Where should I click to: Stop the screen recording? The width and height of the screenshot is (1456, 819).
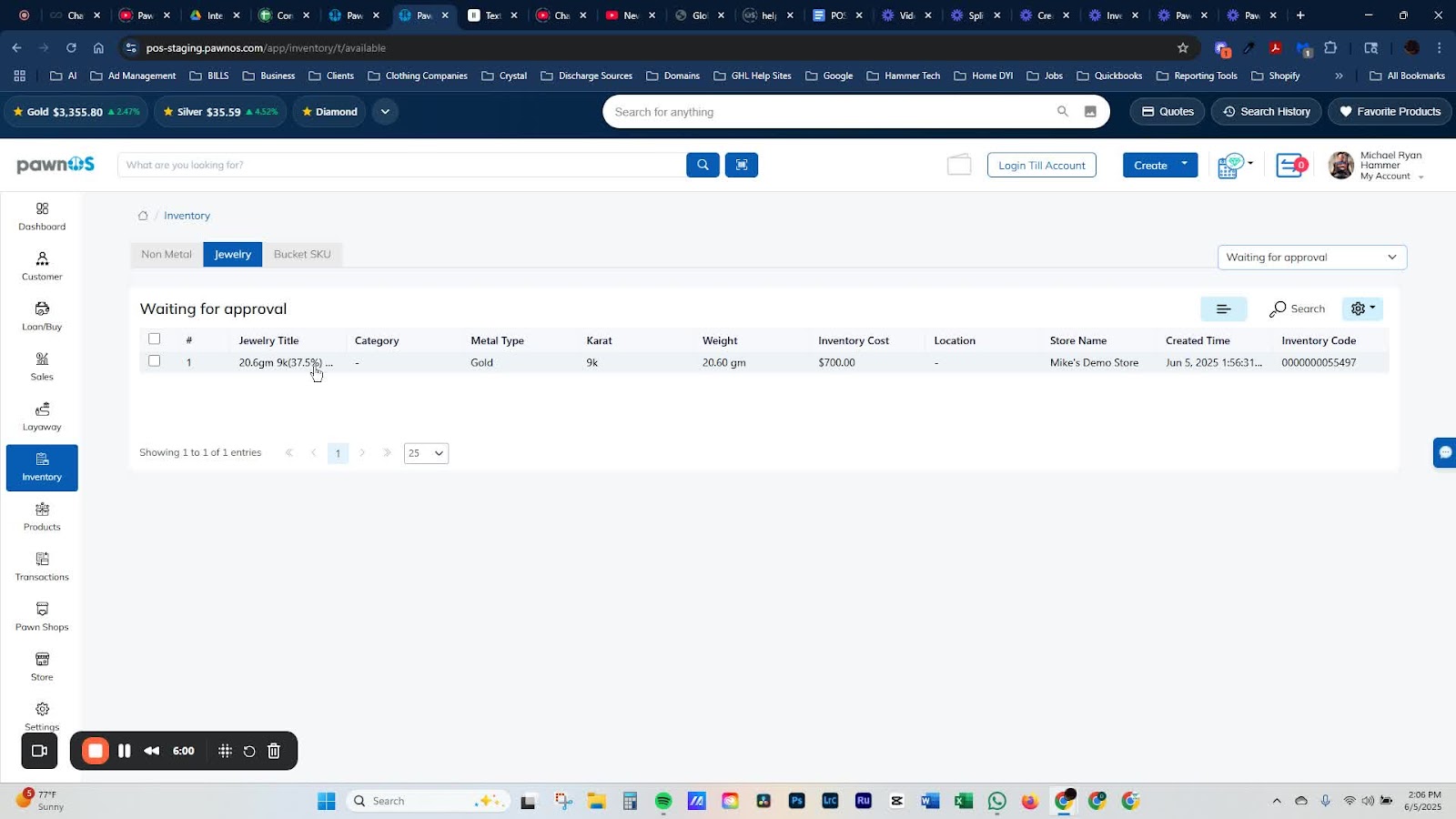pos(95,751)
